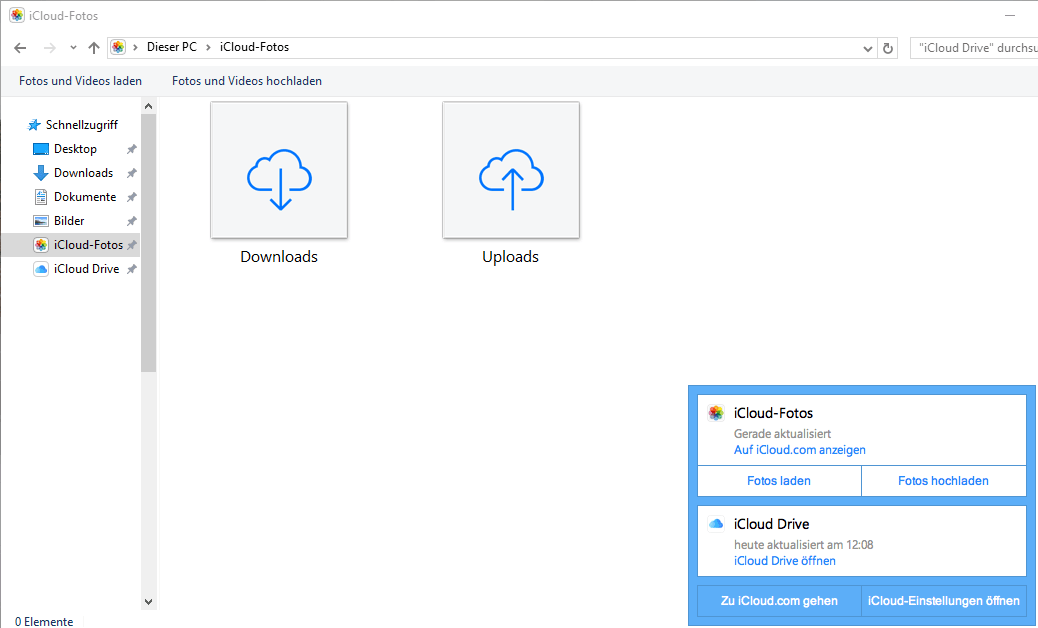Click the iCloud Drive cloud icon in popup
Image resolution: width=1038 pixels, height=628 pixels.
tap(716, 523)
